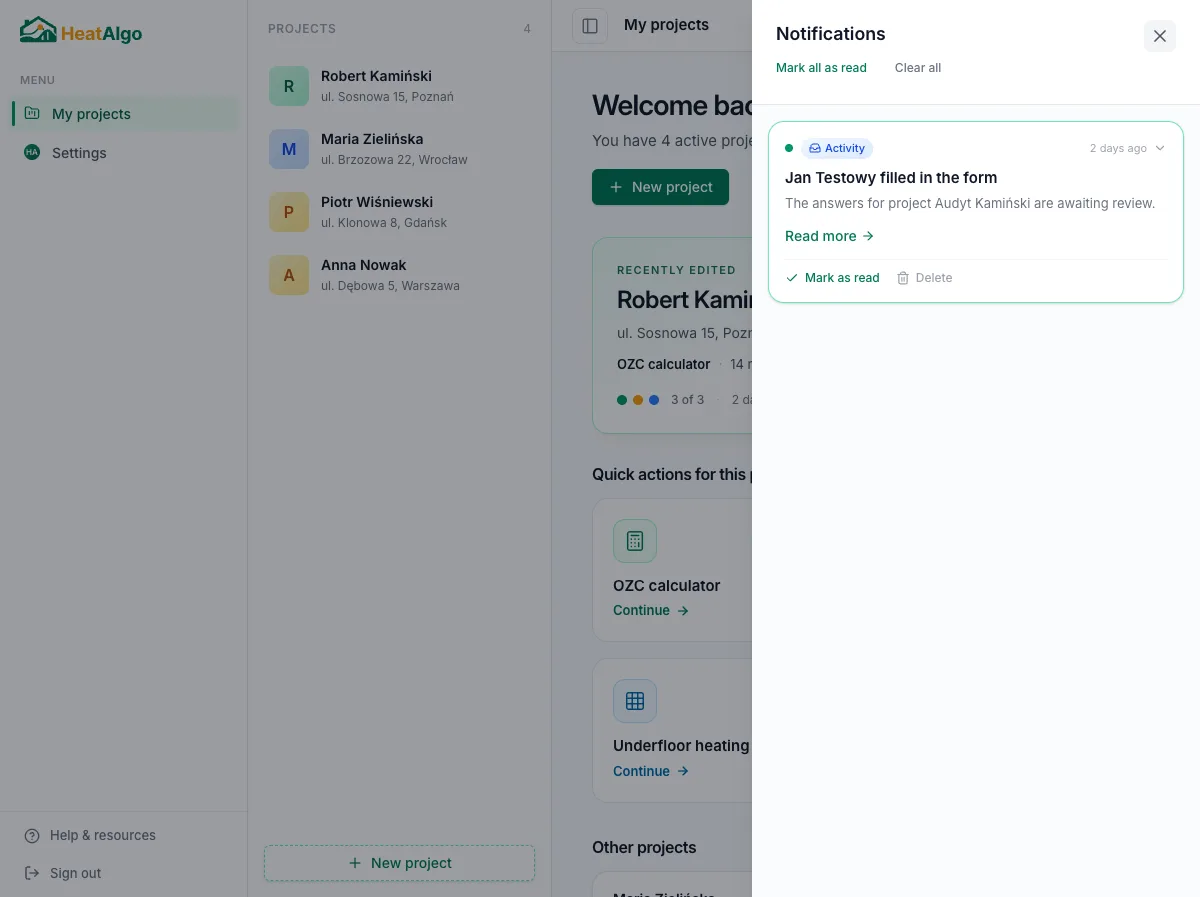
Task: Click the solid green New project button
Action: pos(660,187)
